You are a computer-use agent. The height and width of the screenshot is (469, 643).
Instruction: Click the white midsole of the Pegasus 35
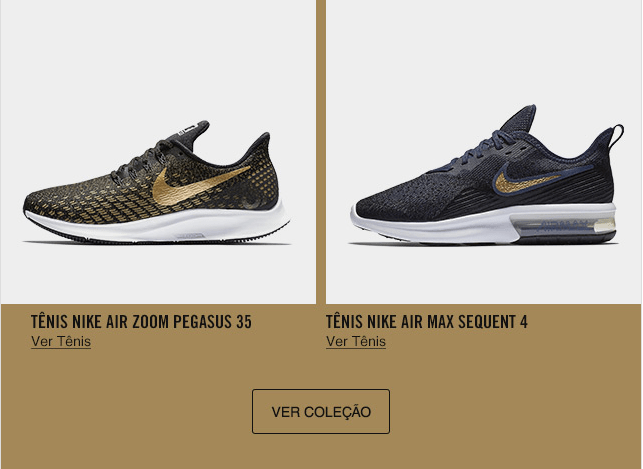point(158,225)
